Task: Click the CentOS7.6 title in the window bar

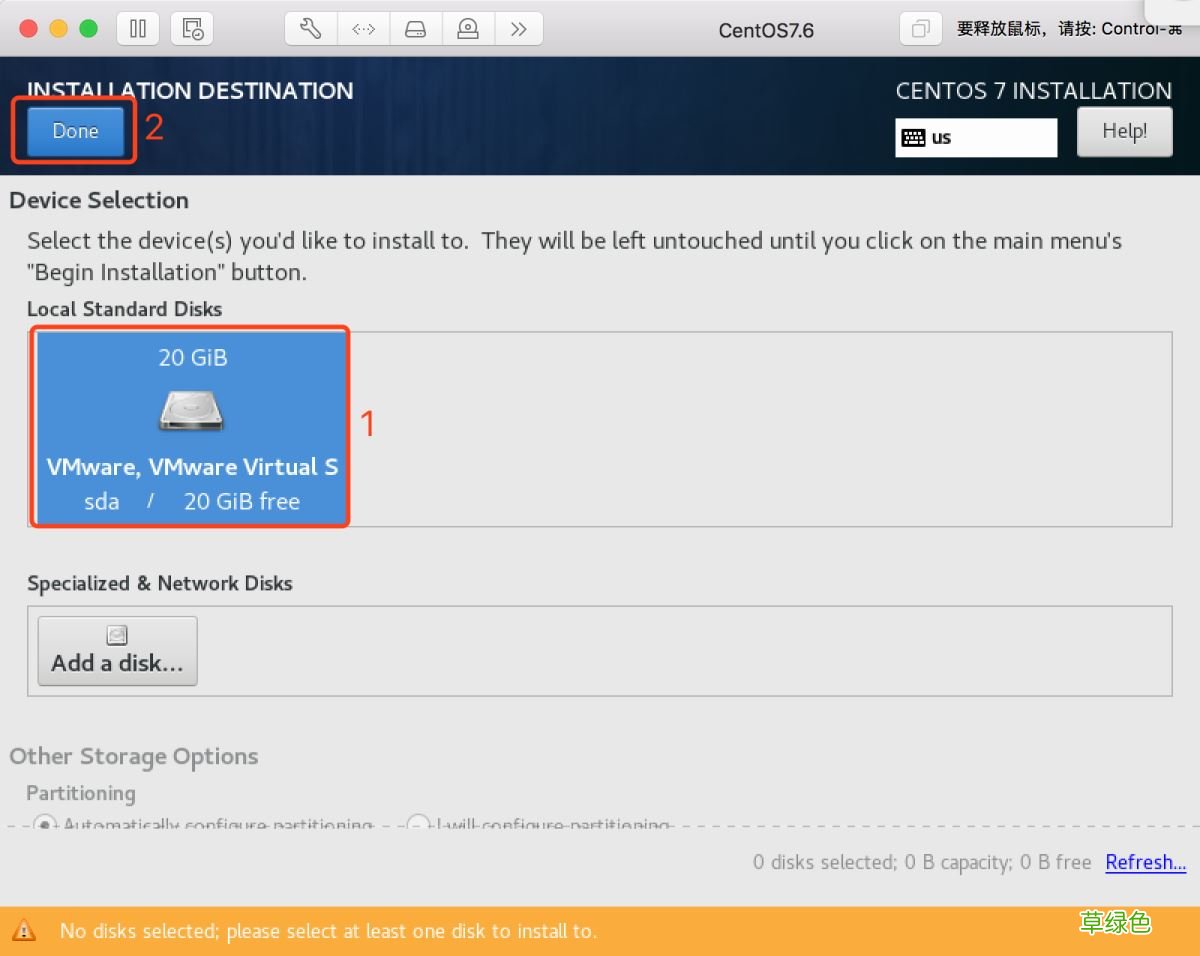Action: (766, 29)
